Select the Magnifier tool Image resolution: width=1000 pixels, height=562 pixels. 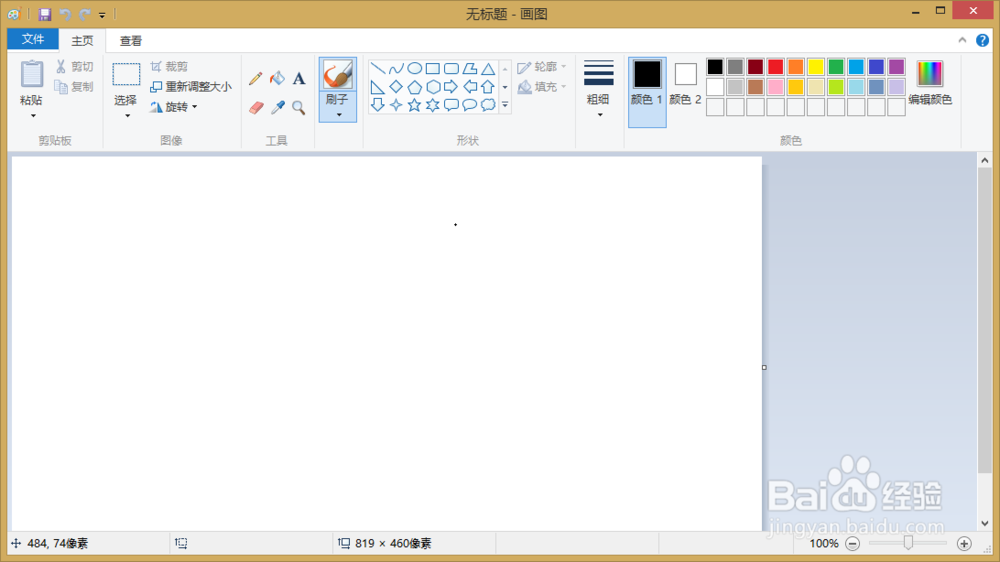298,107
